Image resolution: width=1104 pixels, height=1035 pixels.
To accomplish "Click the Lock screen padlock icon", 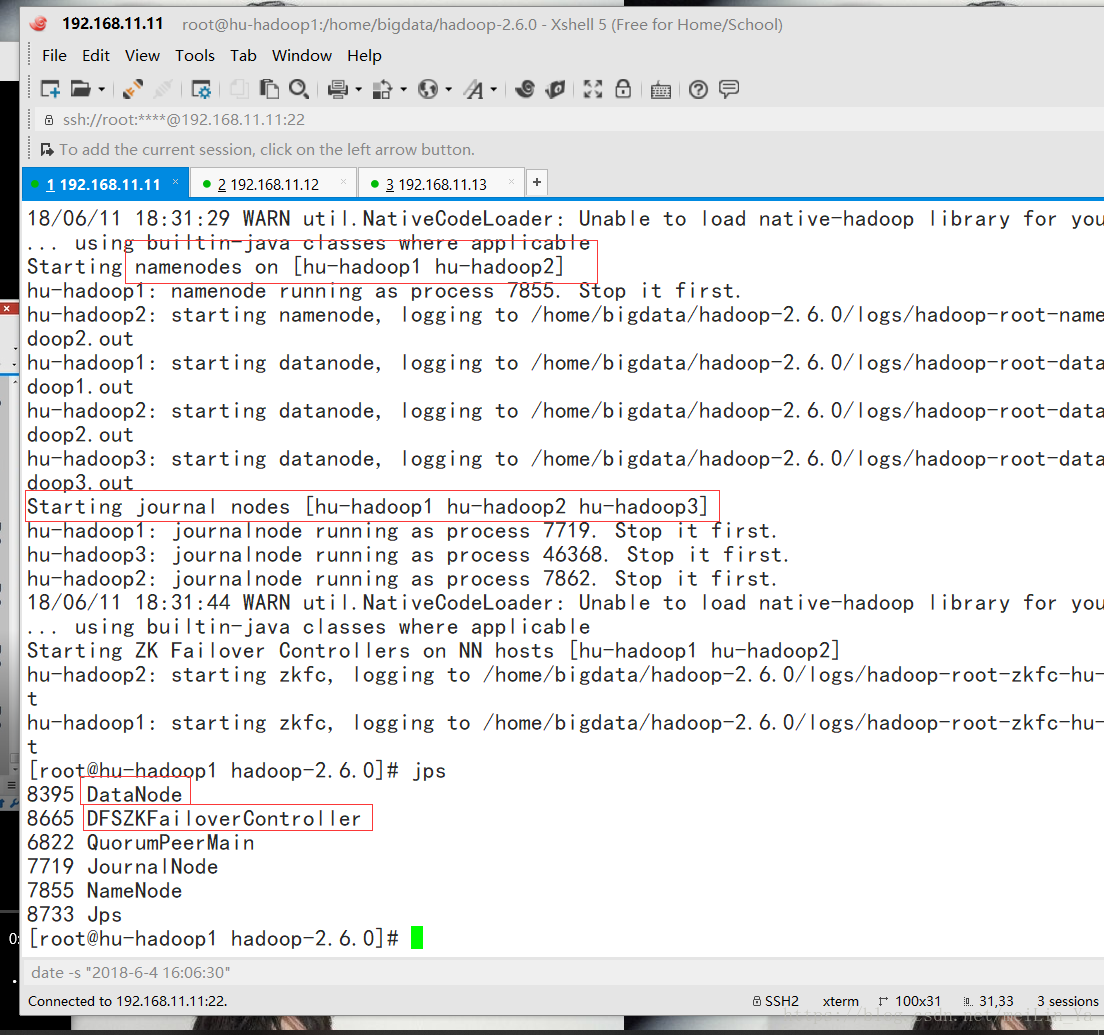I will [623, 89].
